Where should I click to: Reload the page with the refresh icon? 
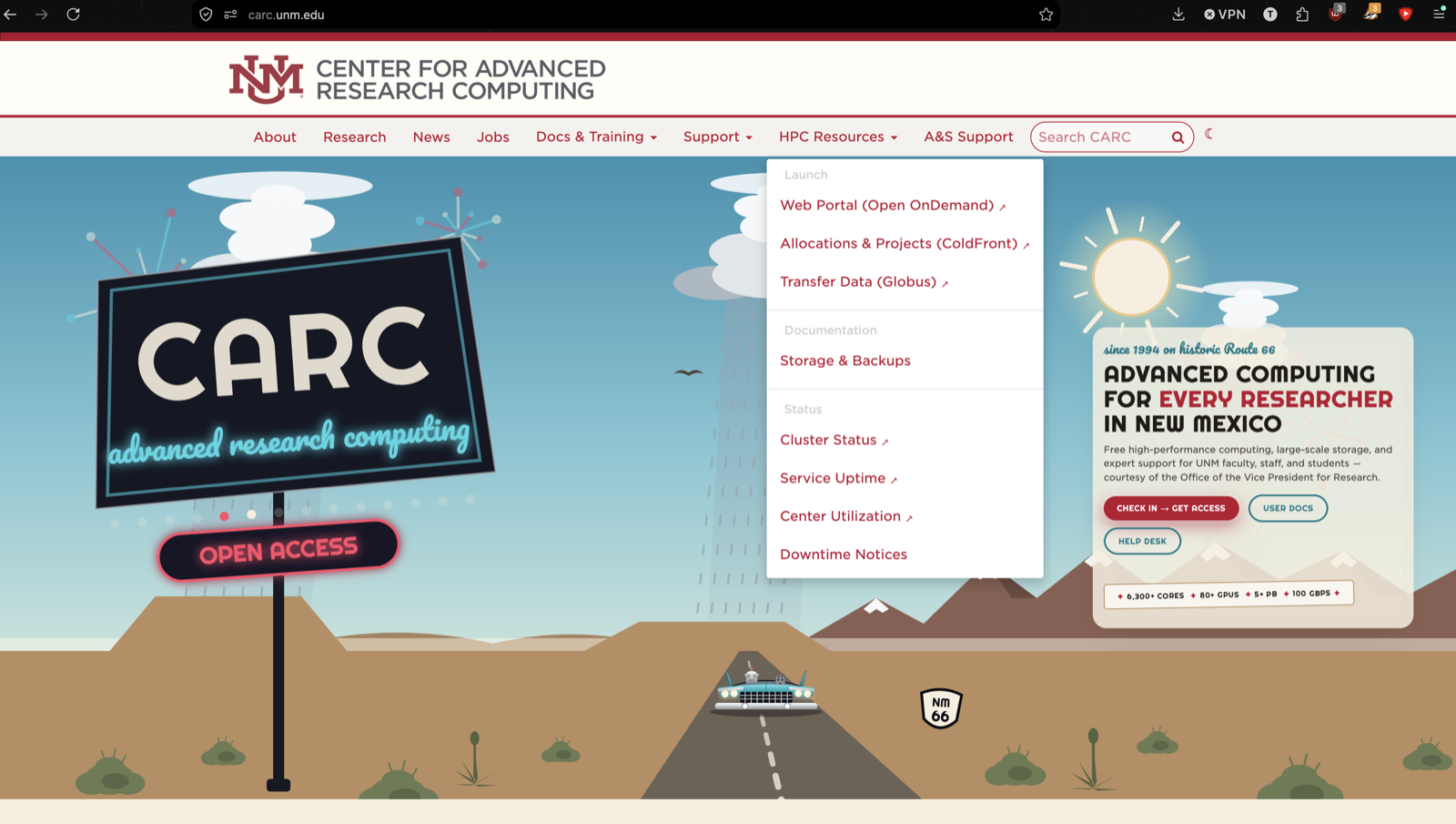point(74,15)
